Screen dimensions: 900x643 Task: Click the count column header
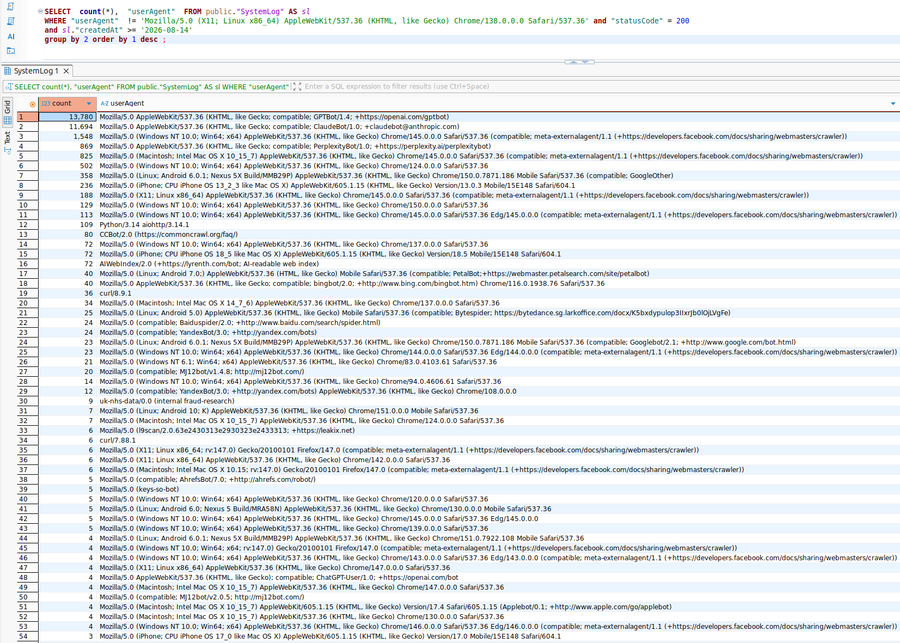(67, 103)
